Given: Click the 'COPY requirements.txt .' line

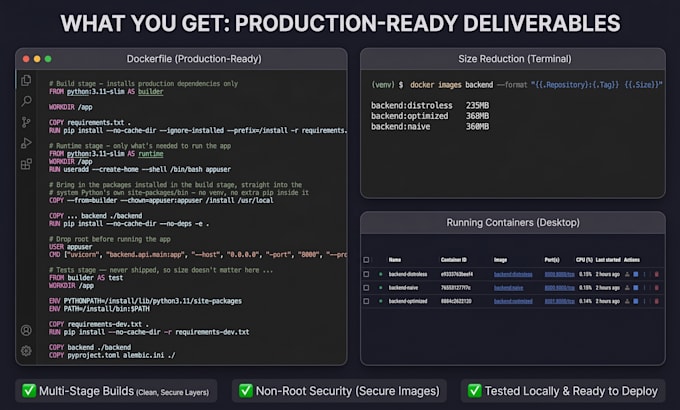Looking at the screenshot, I should (89, 122).
